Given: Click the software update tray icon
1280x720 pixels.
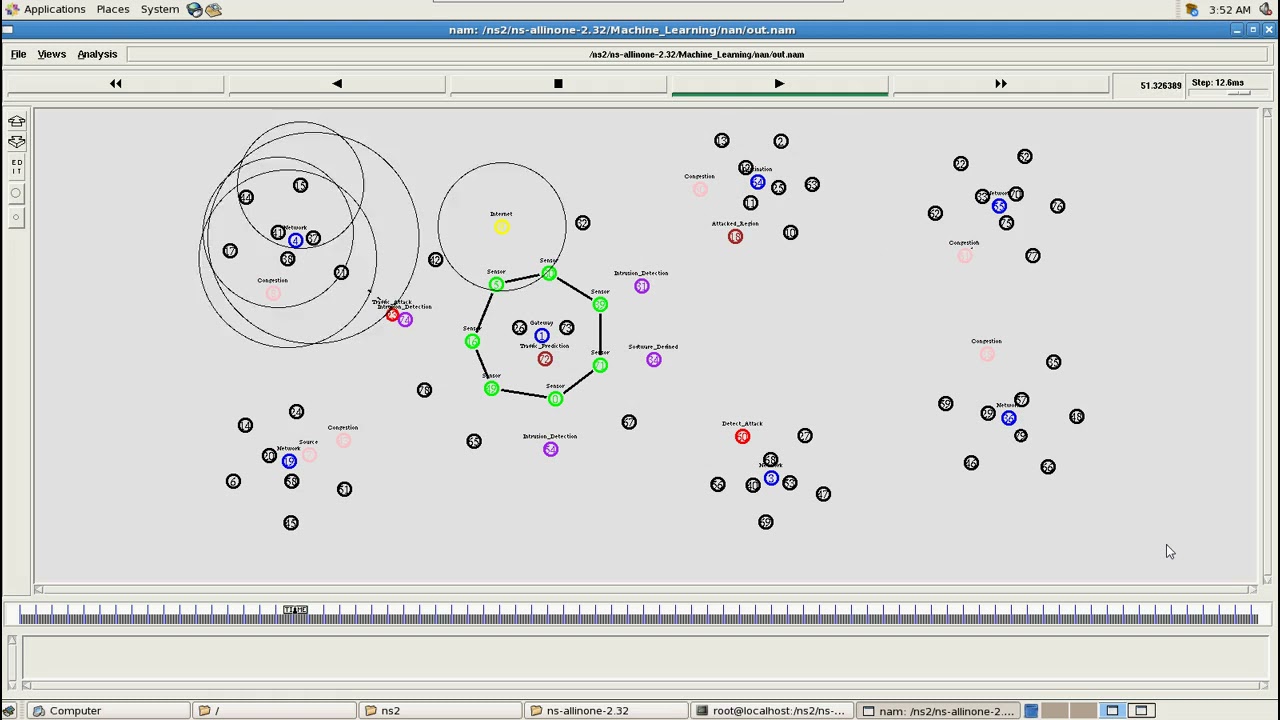Looking at the screenshot, I should click(x=1192, y=9).
